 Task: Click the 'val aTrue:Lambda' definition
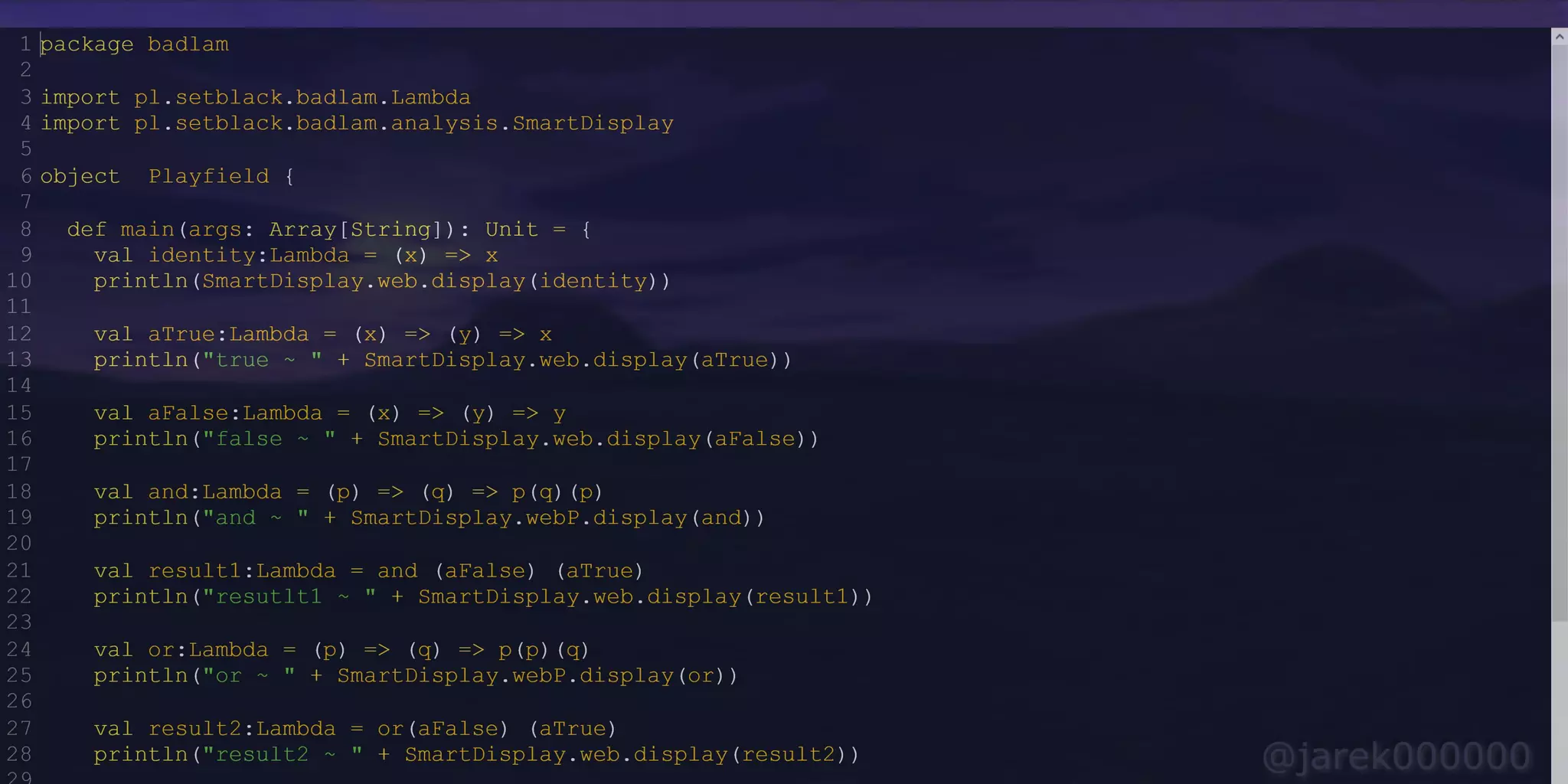323,334
